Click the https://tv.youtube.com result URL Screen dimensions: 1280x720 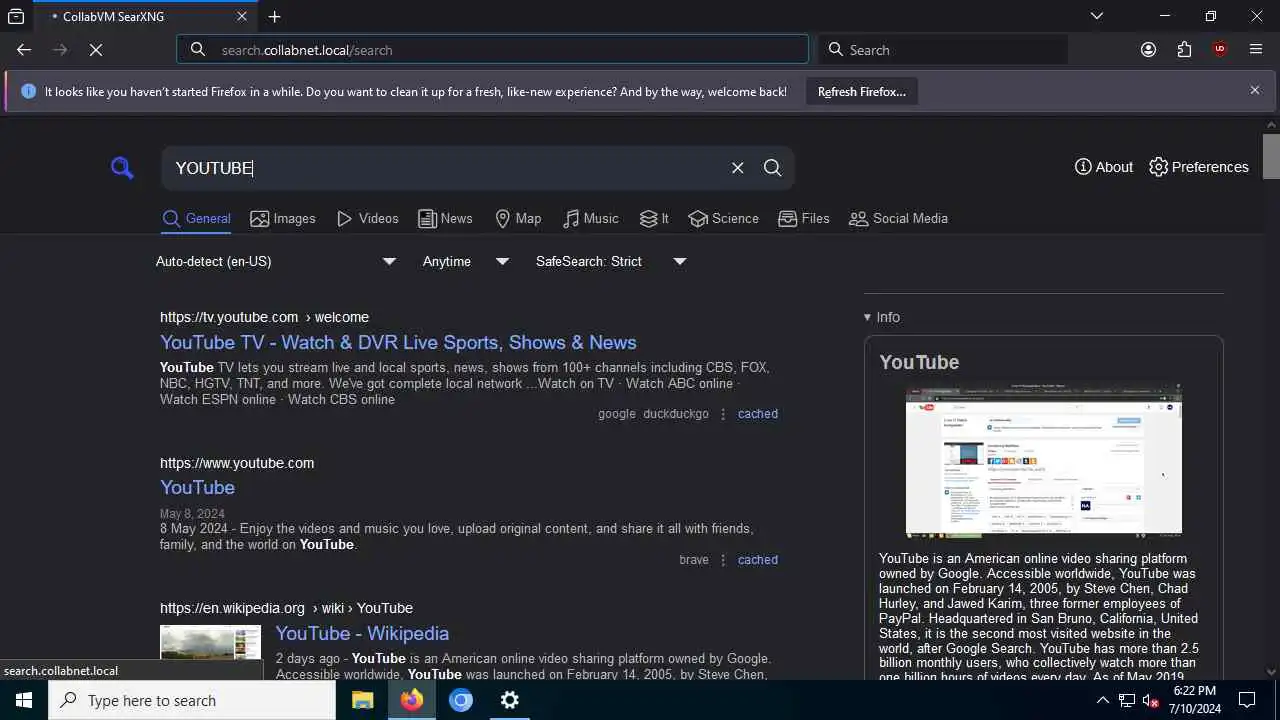click(264, 317)
